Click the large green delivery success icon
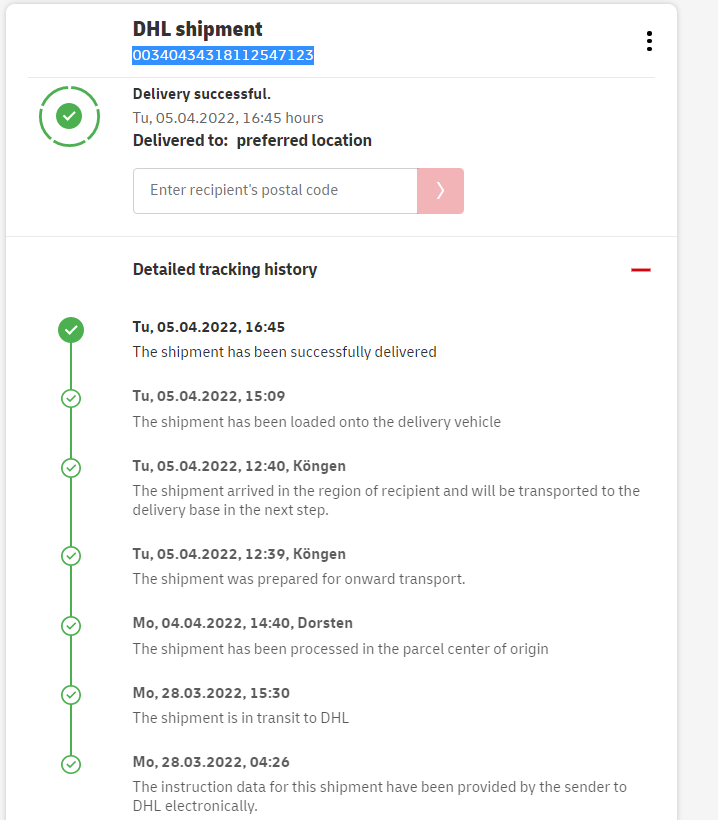 [x=69, y=116]
